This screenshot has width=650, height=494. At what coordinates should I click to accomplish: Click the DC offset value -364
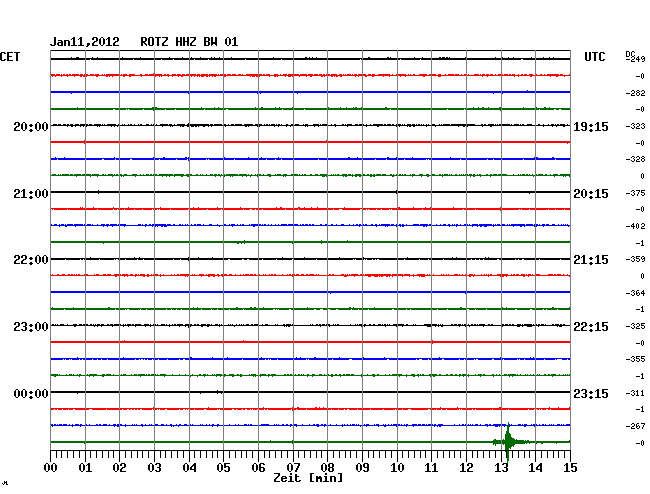635,293
